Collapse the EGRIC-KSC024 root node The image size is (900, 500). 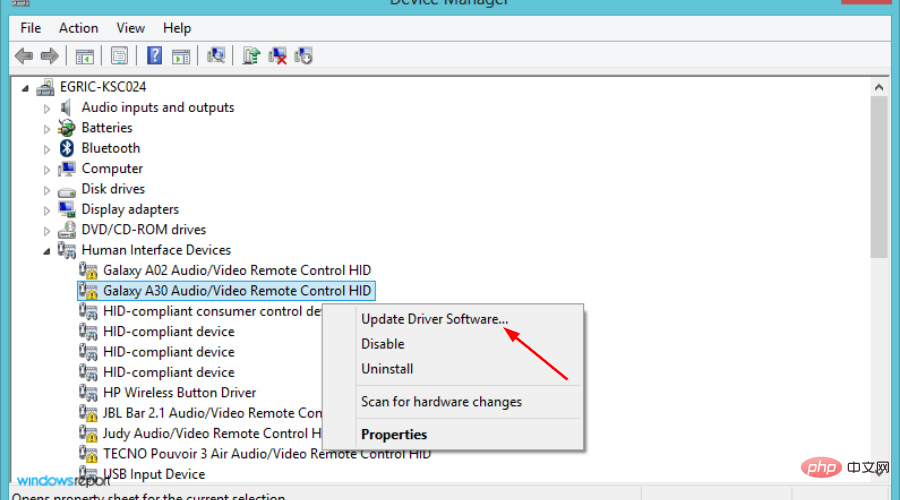[25, 88]
